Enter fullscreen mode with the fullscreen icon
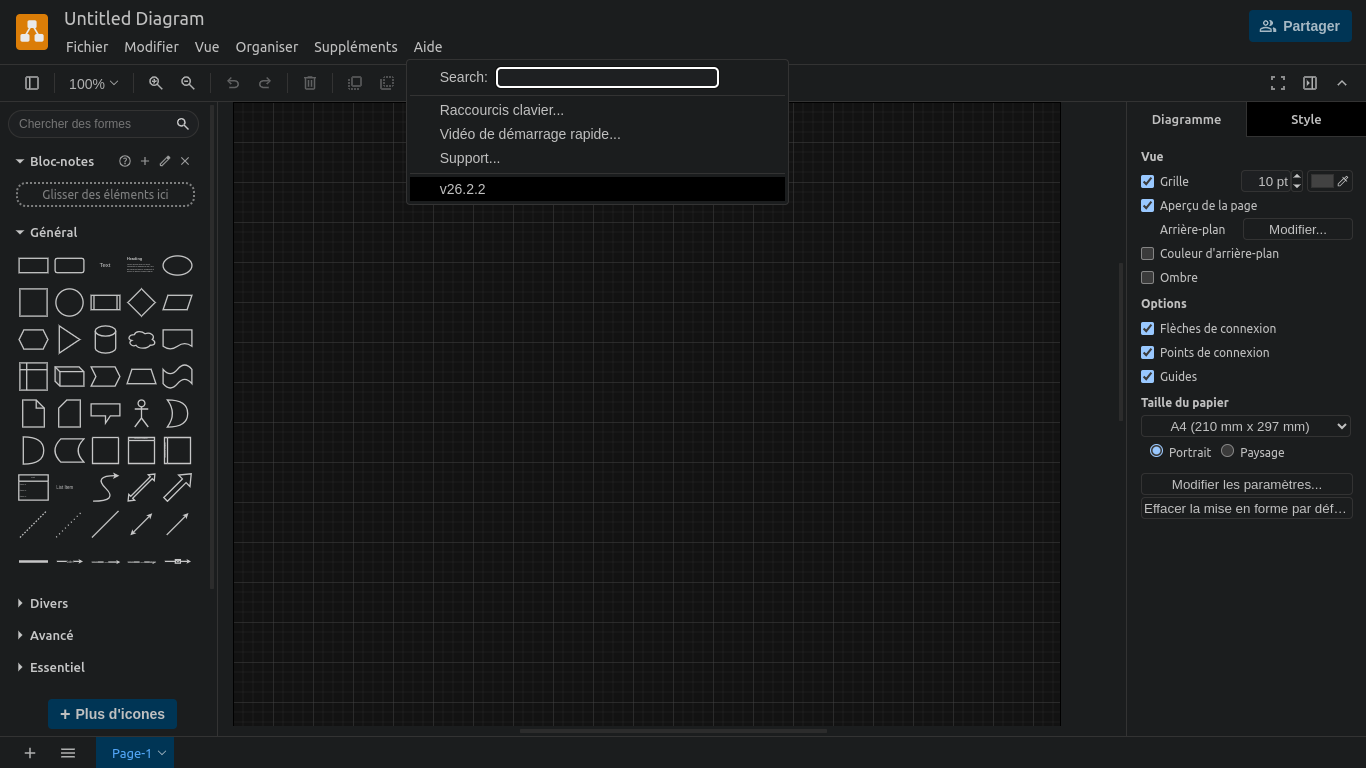 [x=1278, y=83]
